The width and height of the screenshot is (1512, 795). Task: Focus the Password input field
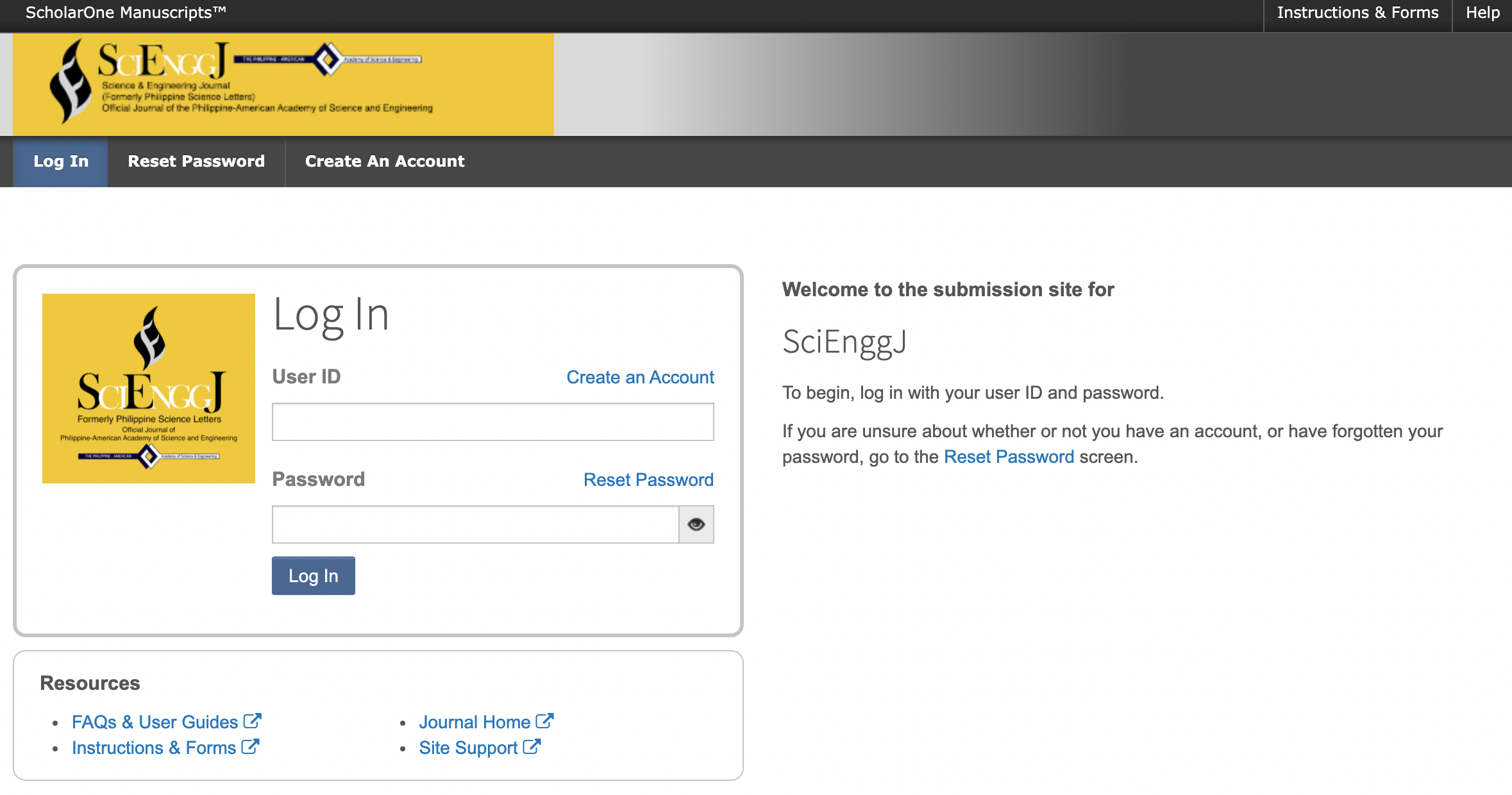tap(475, 524)
